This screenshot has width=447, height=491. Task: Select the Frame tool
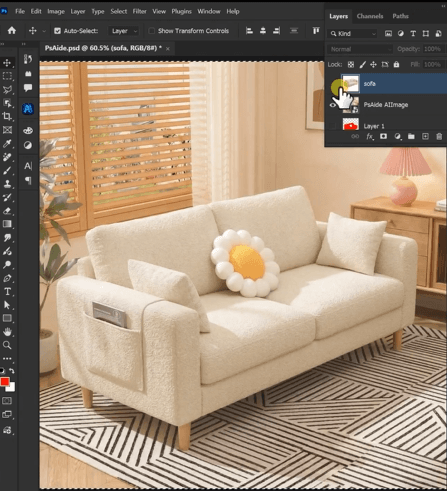(x=7, y=130)
